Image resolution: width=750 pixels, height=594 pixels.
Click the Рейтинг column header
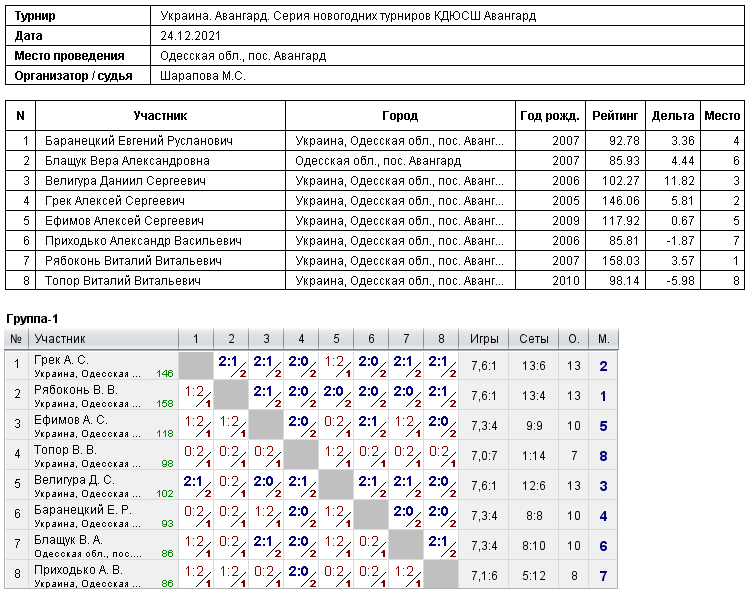click(615, 116)
